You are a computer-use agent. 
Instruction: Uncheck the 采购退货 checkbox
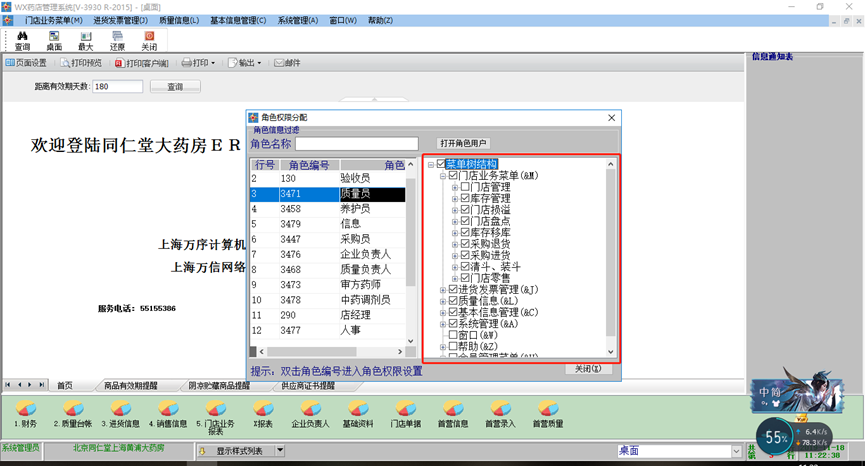[x=465, y=244]
